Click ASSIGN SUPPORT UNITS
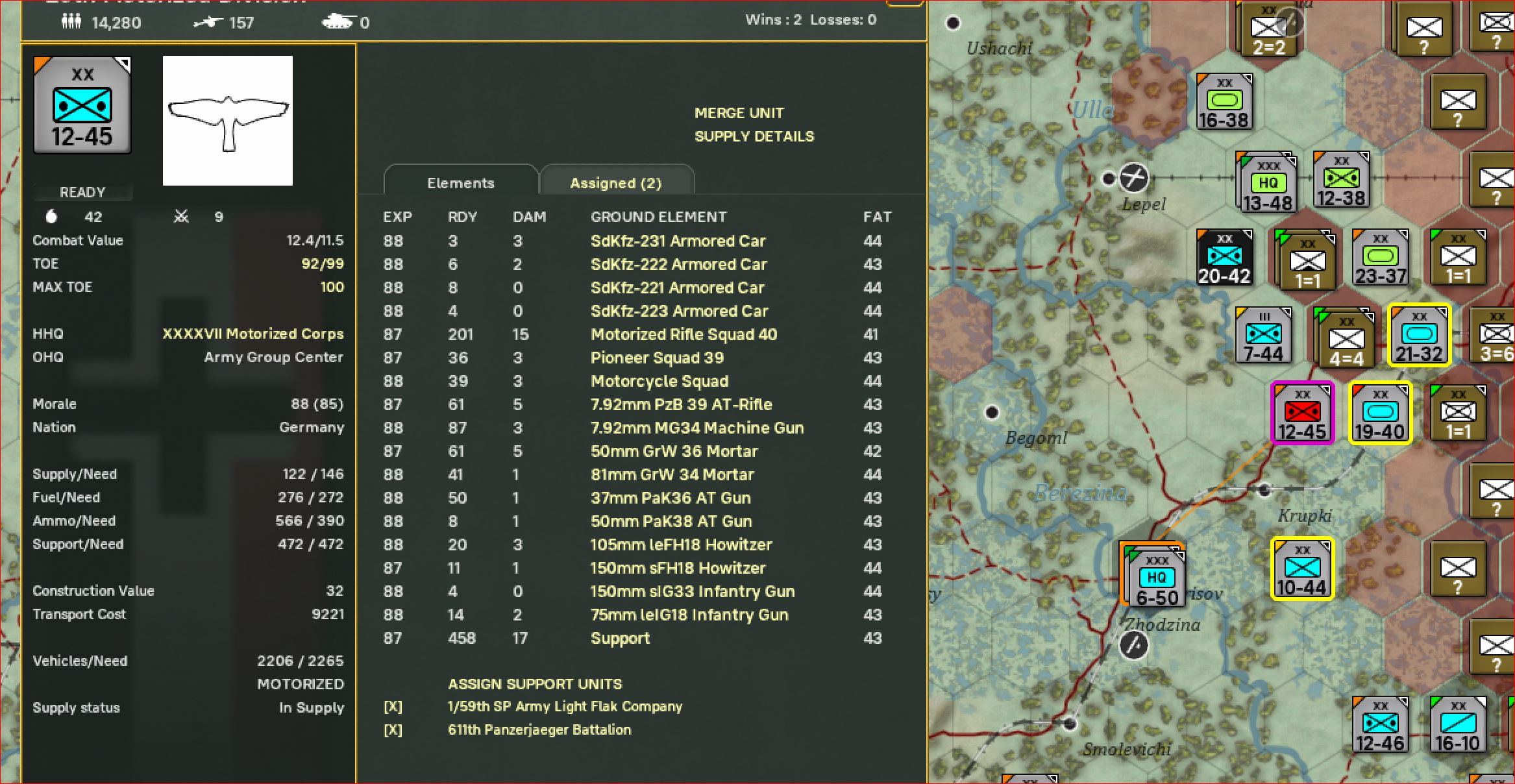Image resolution: width=1515 pixels, height=784 pixels. coord(535,684)
